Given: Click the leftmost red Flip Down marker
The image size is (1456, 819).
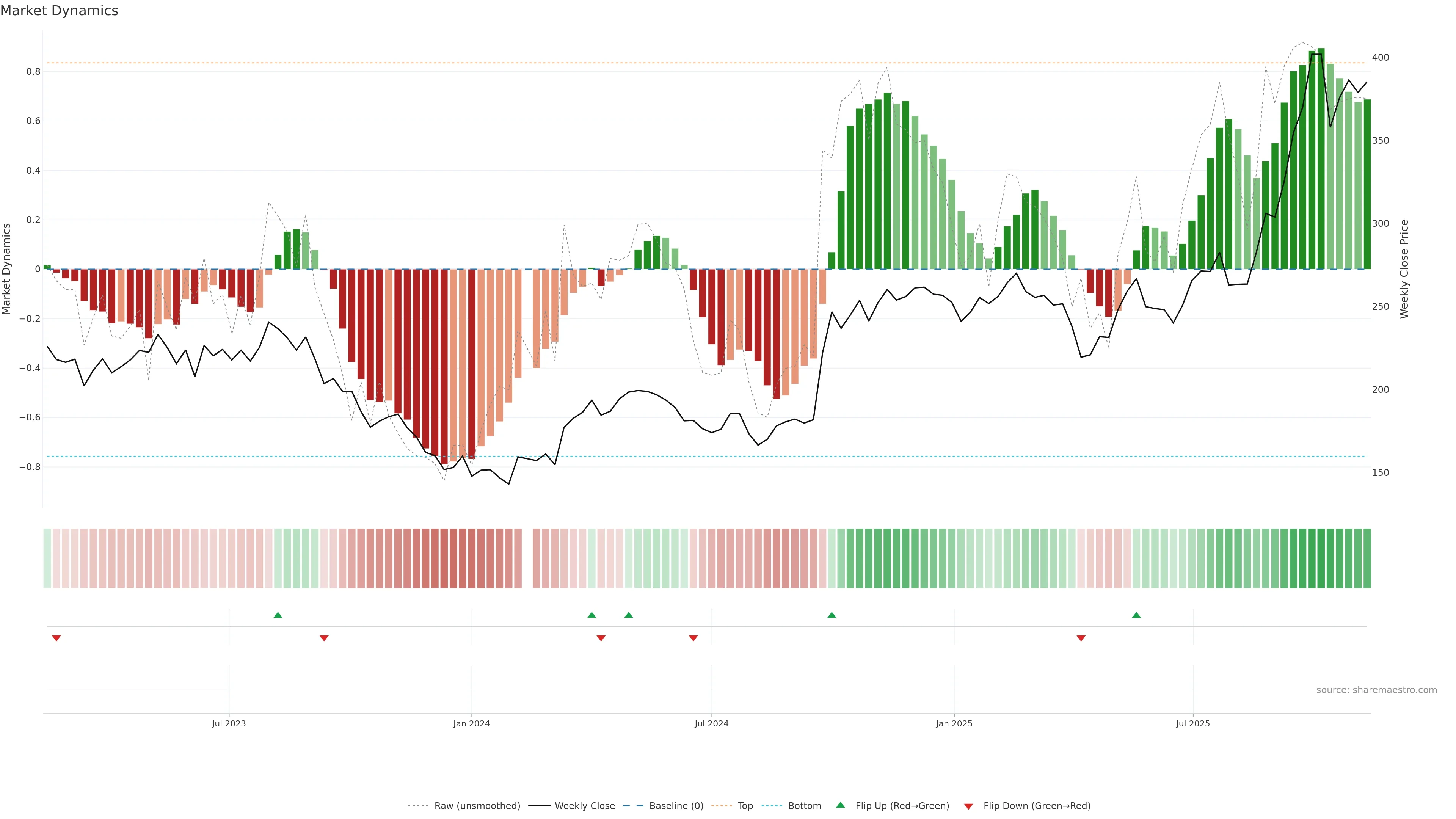Looking at the screenshot, I should point(56,638).
